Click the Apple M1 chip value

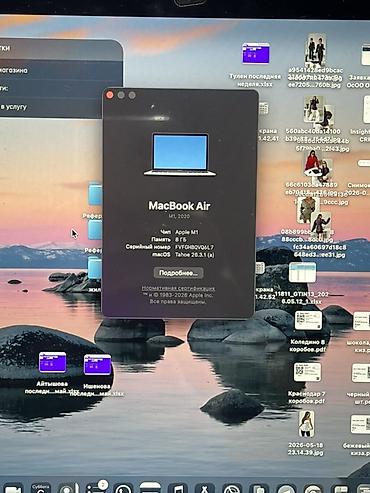coord(186,232)
